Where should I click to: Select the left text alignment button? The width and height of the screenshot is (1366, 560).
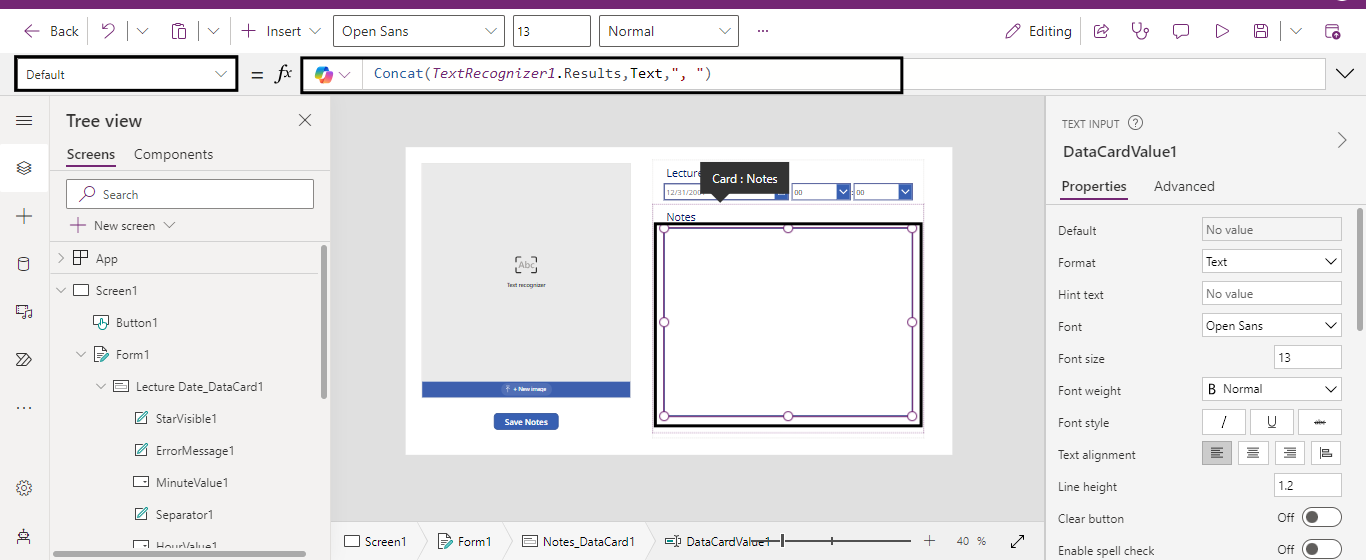tap(1216, 453)
